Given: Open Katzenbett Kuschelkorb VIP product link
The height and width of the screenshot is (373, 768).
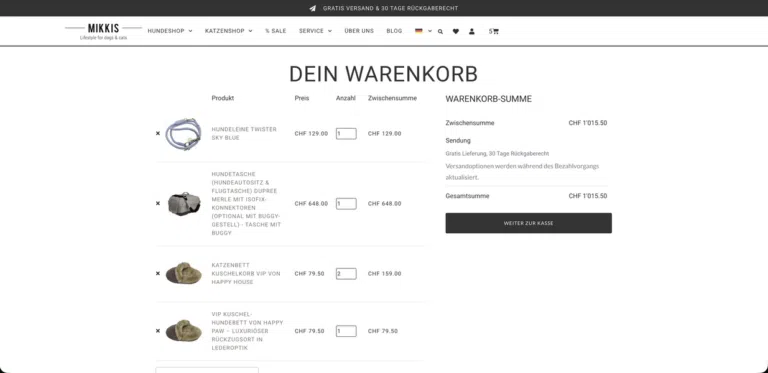Looking at the screenshot, I should (x=246, y=273).
